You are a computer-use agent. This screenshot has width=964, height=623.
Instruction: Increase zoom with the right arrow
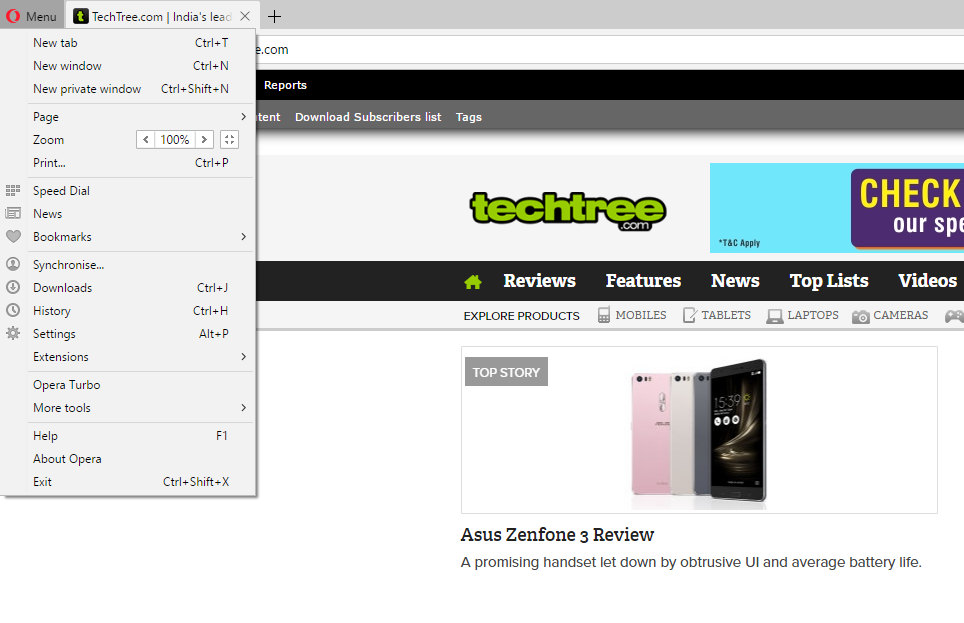pos(204,140)
